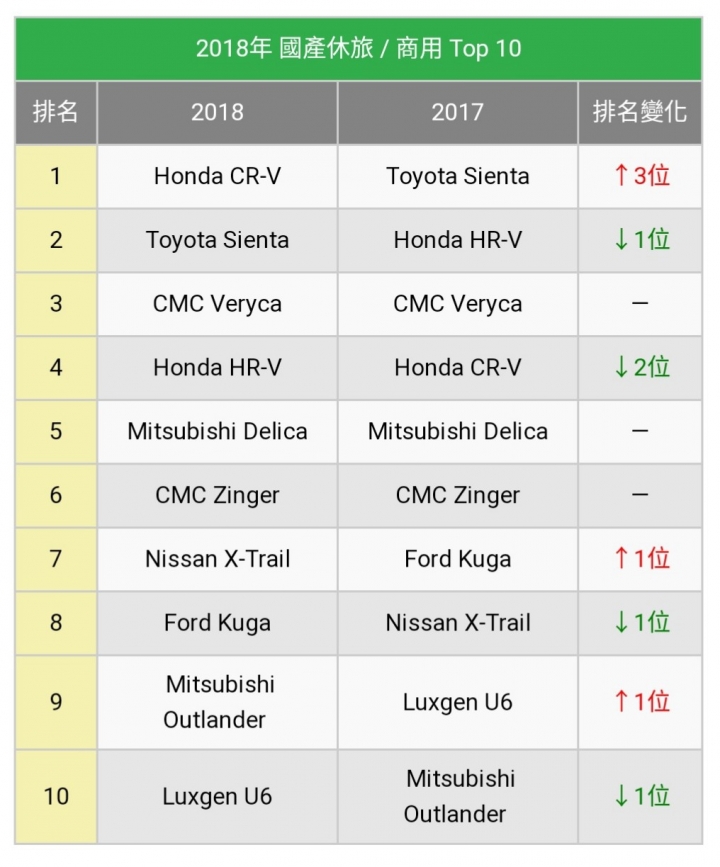Select CMC Zinger in the 2018 column
This screenshot has width=720, height=867.
click(x=217, y=495)
